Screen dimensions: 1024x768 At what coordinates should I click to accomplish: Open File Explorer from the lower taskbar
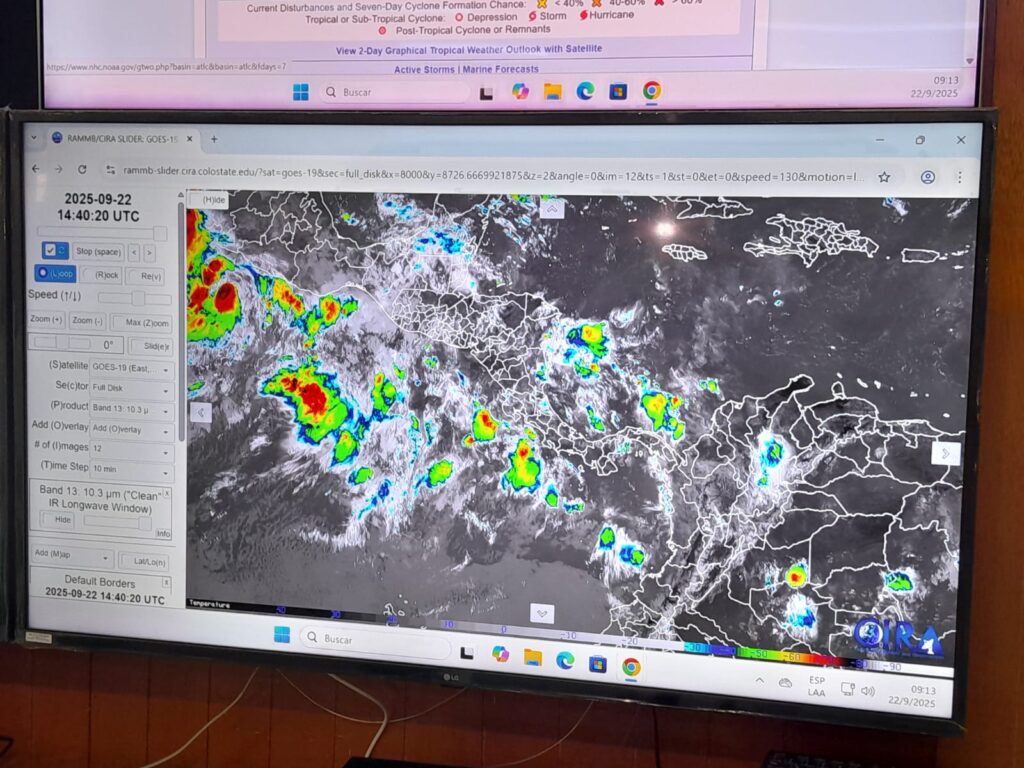[x=532, y=657]
